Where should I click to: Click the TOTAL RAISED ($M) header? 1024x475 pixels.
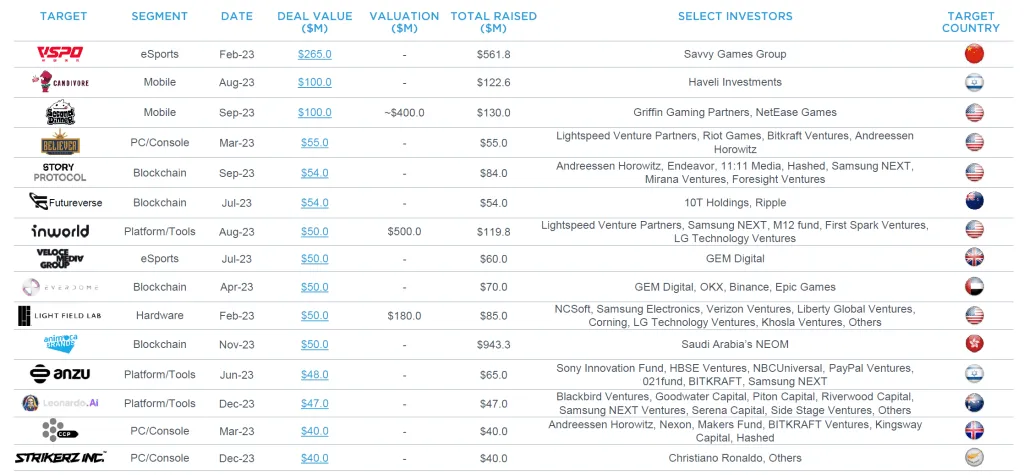492,22
